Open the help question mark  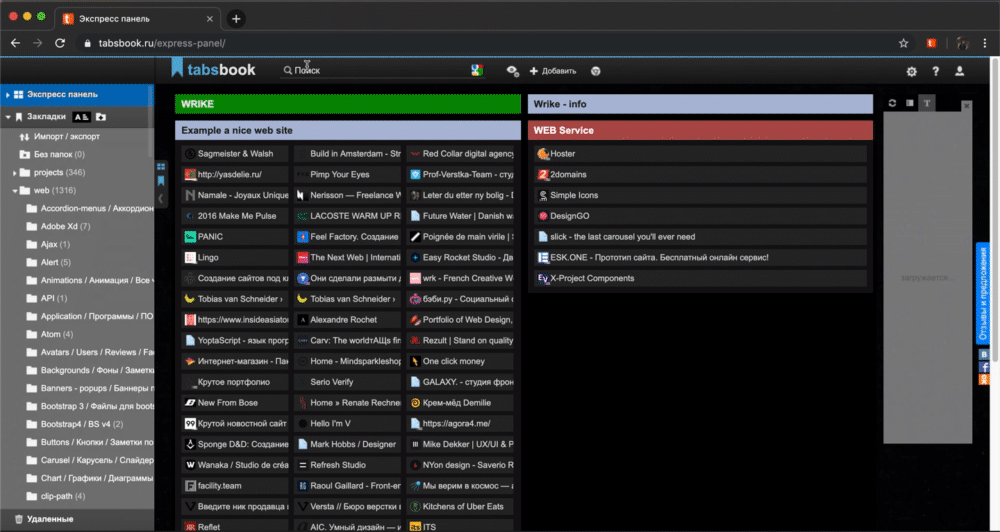[936, 71]
